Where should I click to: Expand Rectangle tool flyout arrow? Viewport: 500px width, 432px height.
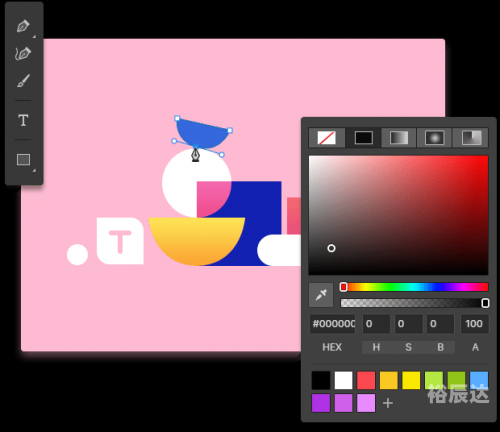point(34,170)
